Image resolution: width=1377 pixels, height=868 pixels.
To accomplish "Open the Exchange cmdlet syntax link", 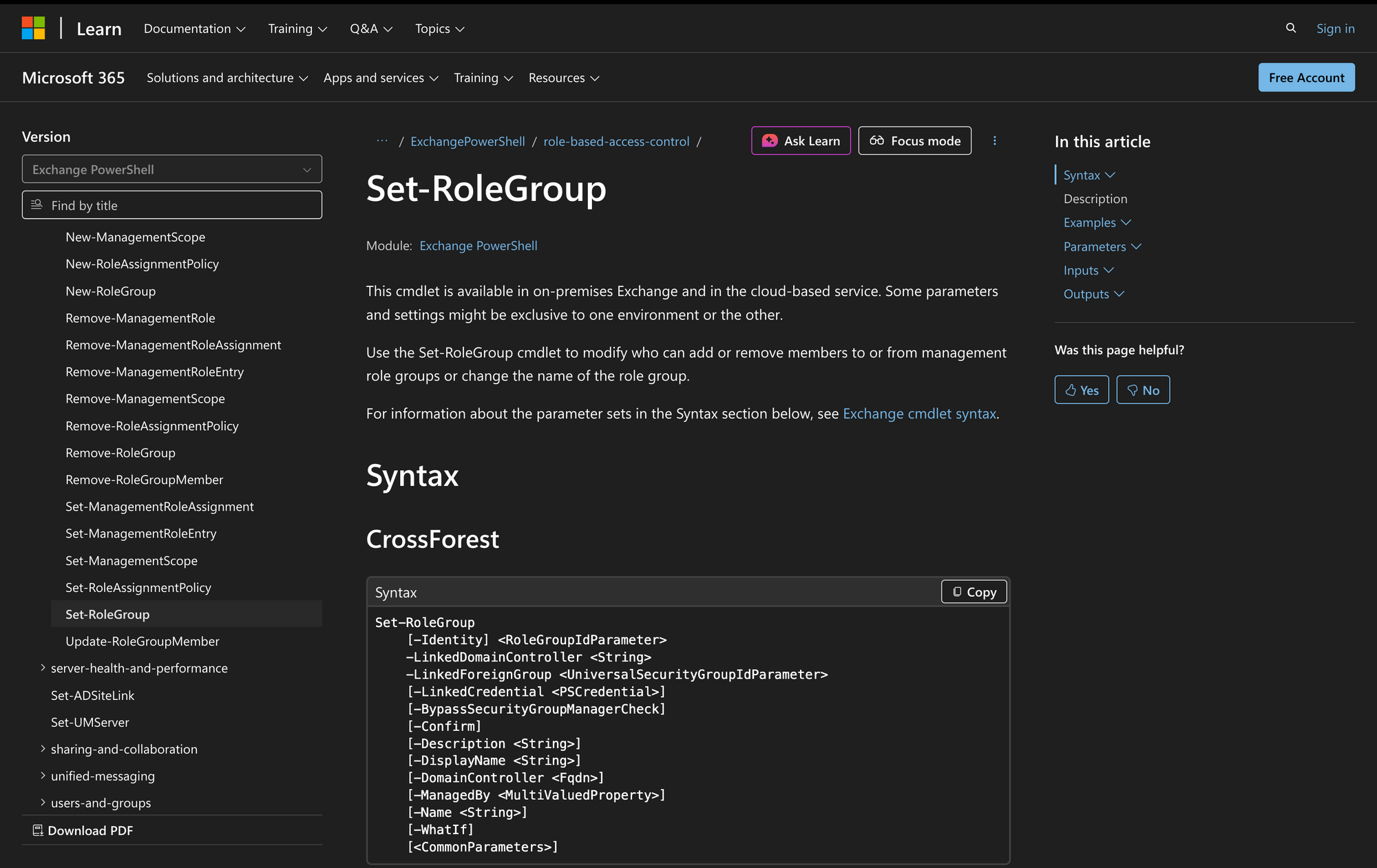I will [919, 413].
